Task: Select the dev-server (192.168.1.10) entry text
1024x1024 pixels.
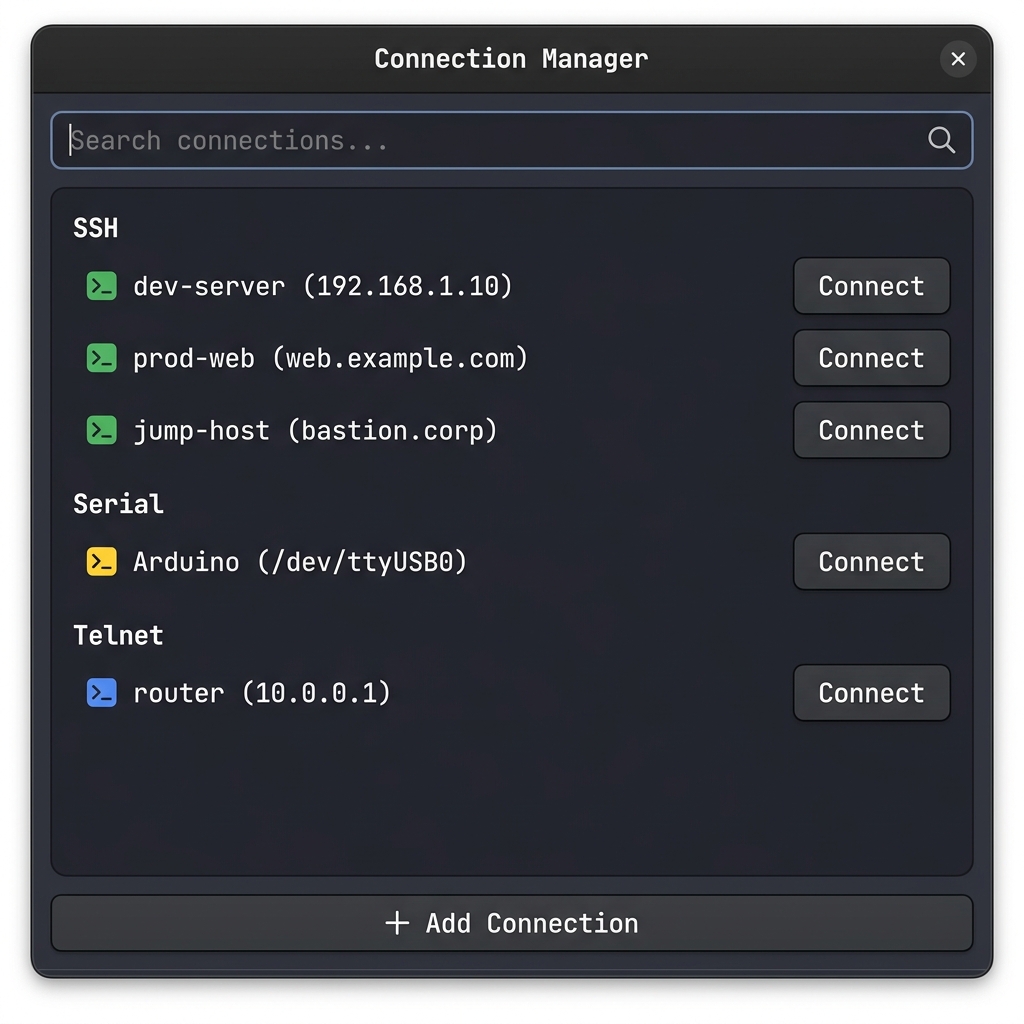Action: 323,286
